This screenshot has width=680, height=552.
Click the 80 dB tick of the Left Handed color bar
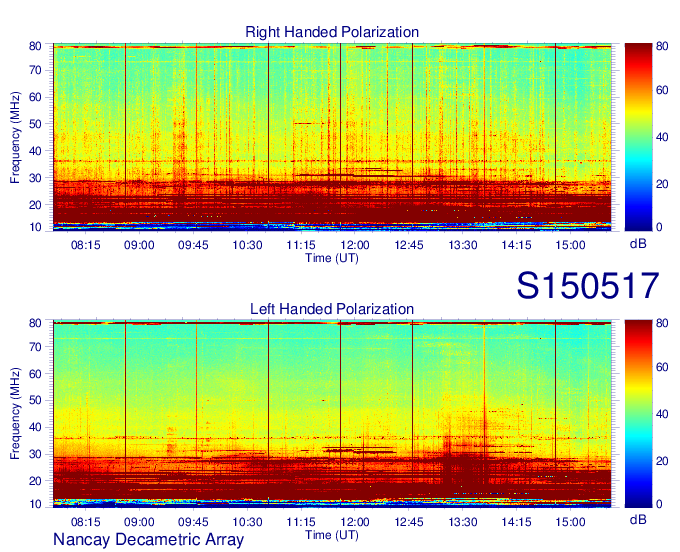tap(662, 323)
